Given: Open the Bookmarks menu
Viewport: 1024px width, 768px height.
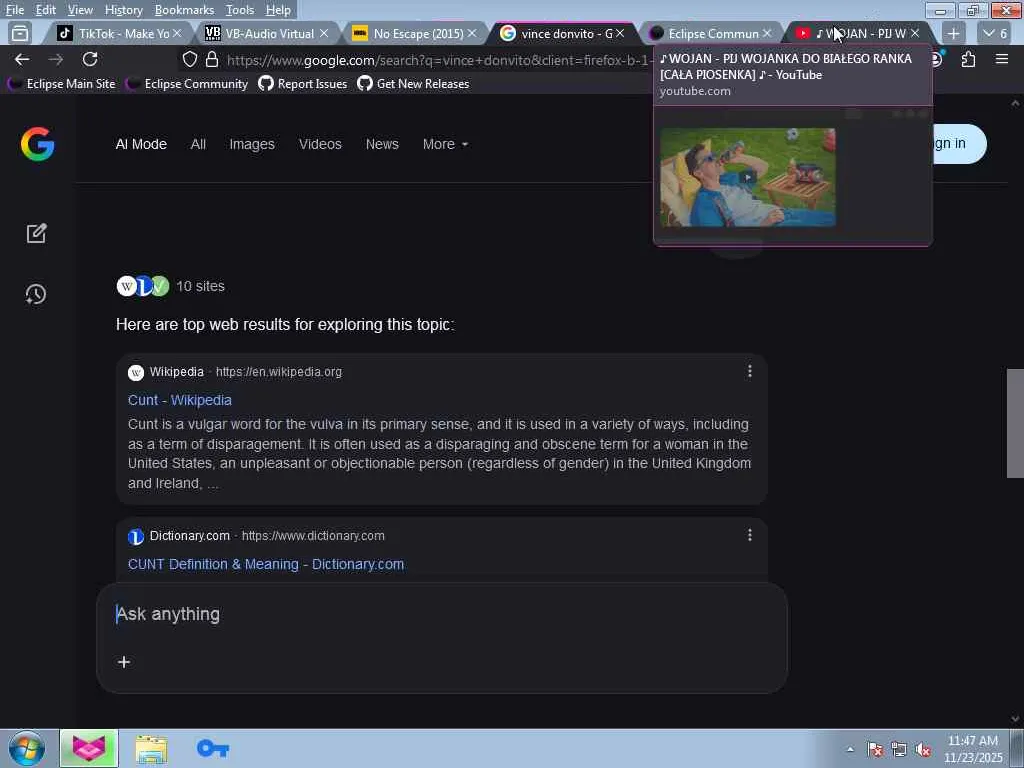Looking at the screenshot, I should click(x=184, y=10).
